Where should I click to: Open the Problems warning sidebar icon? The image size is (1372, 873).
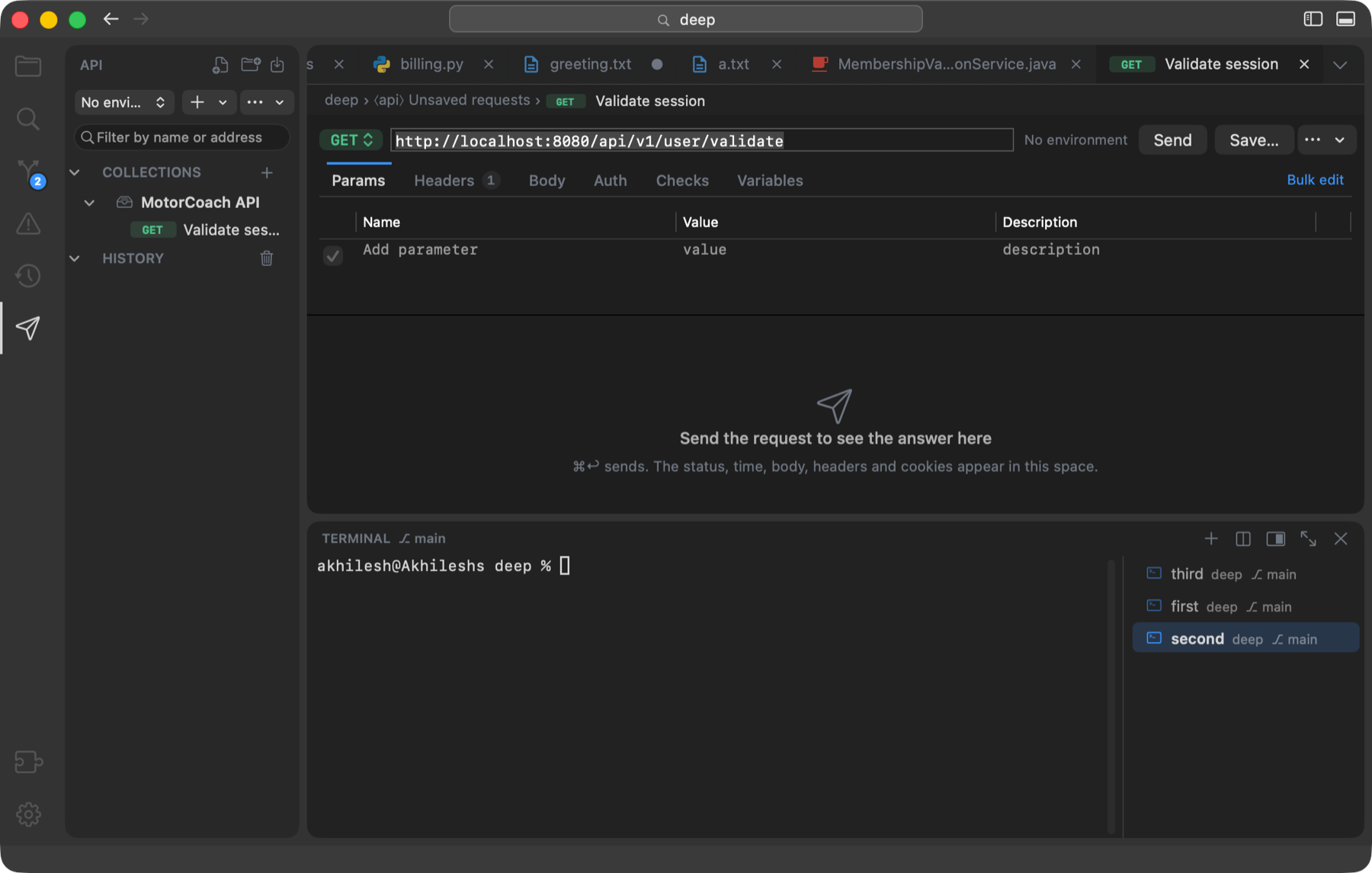[x=28, y=223]
